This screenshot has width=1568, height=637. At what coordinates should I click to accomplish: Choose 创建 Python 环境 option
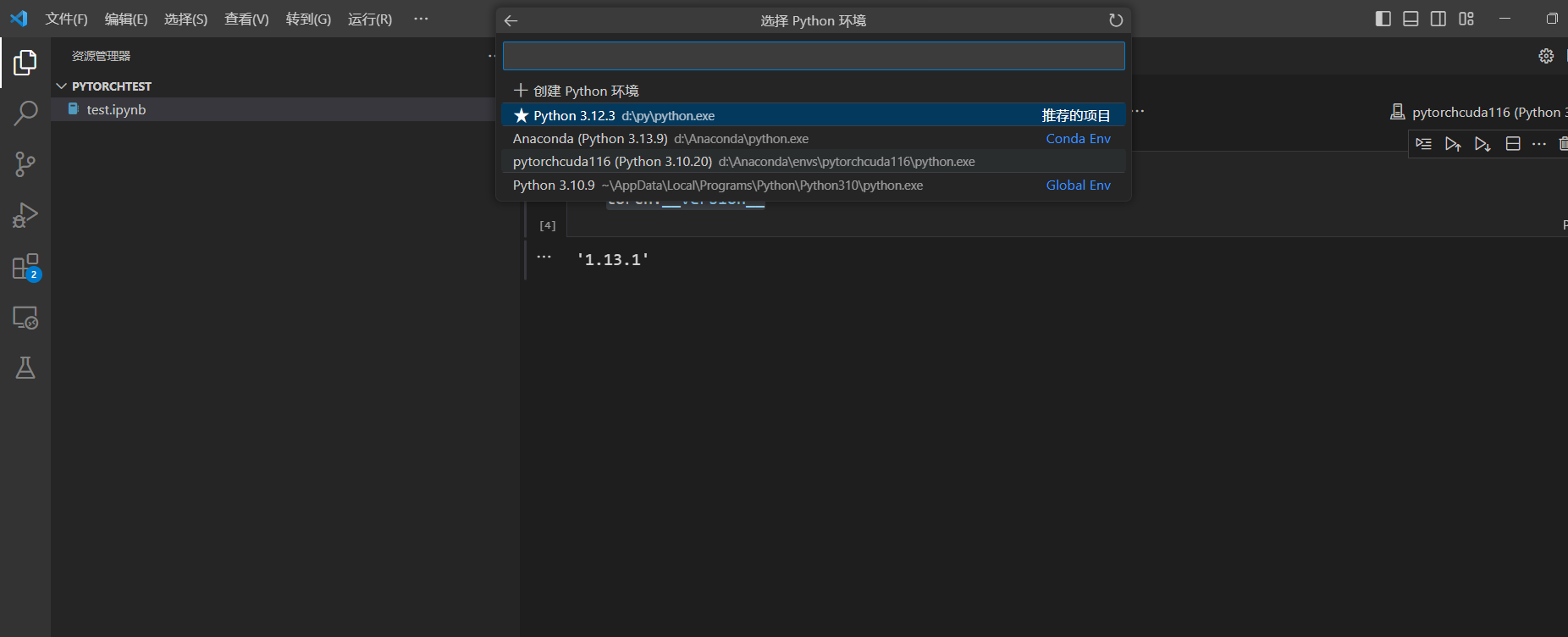(814, 91)
